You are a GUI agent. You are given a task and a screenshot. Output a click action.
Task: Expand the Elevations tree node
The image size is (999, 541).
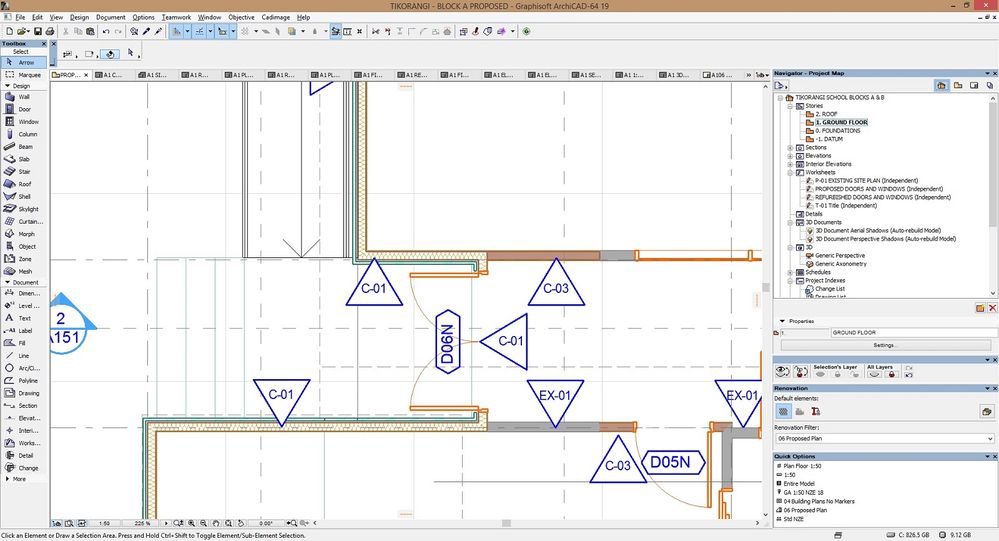pos(790,155)
